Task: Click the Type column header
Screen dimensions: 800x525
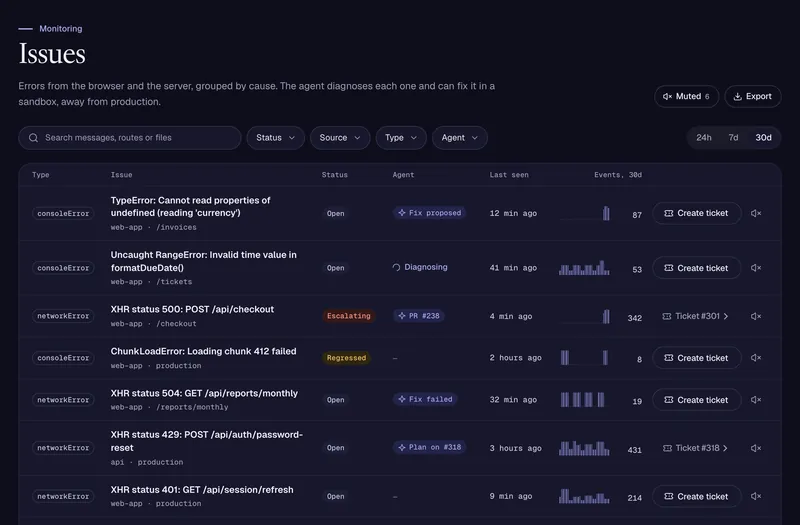Action: (x=41, y=175)
